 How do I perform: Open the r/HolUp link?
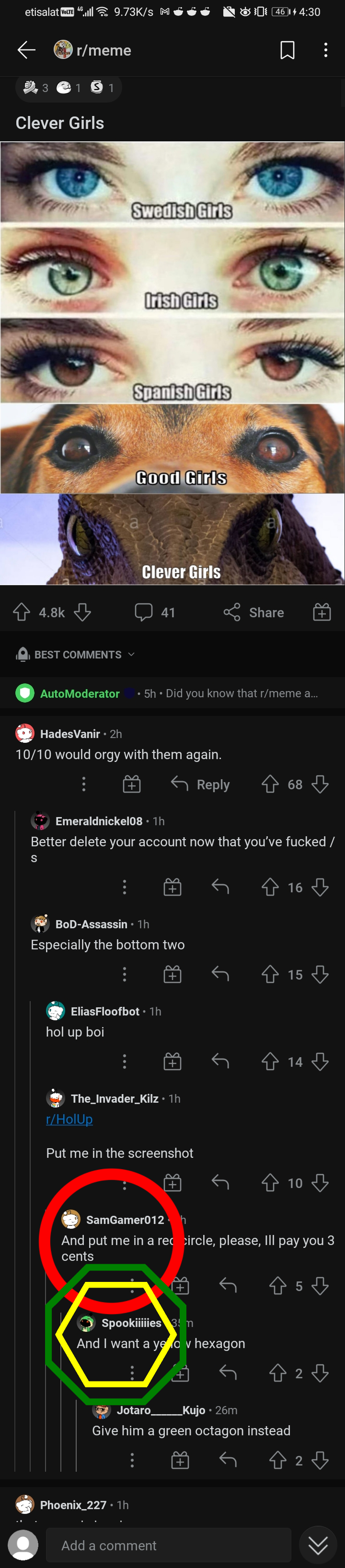click(x=69, y=1119)
